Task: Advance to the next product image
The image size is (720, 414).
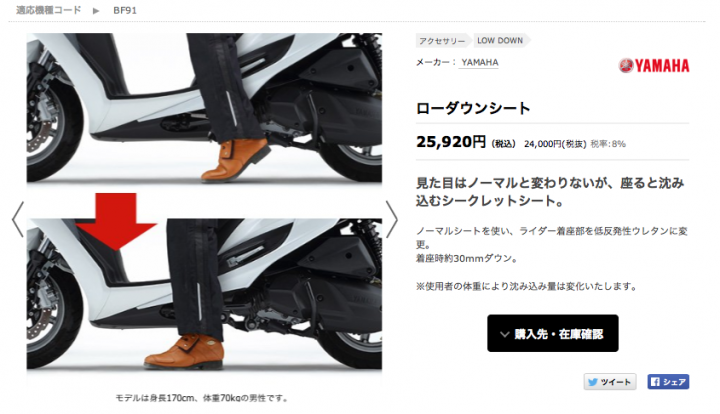Action: (391, 219)
